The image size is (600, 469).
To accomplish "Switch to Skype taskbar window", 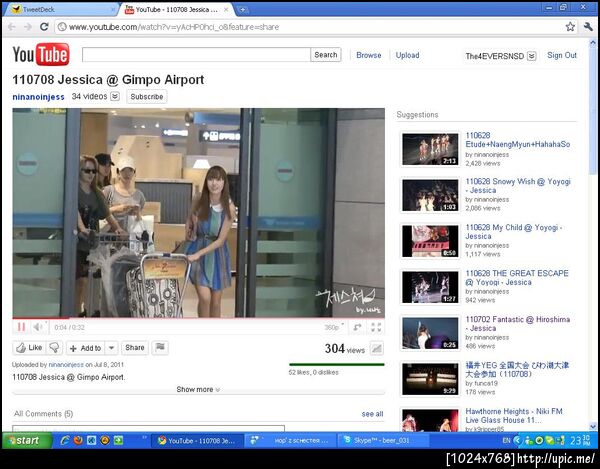I will (383, 440).
